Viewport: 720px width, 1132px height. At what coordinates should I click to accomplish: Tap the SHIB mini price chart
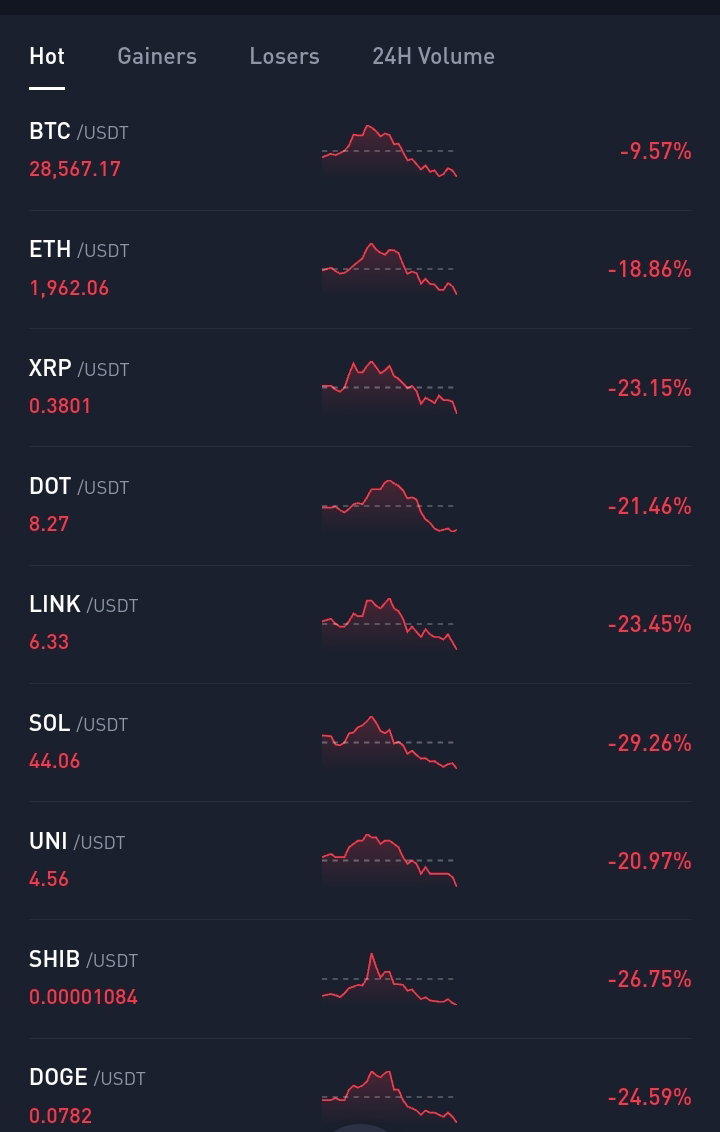coord(389,979)
